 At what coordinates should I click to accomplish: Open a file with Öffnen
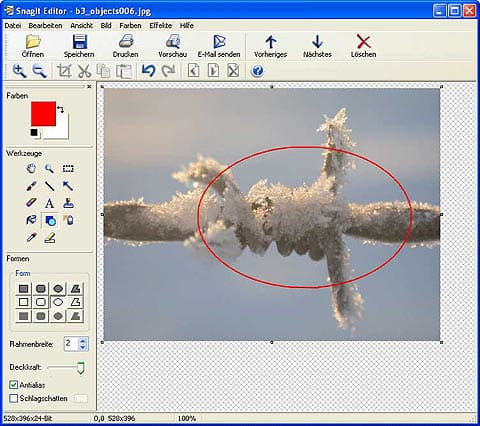(33, 46)
